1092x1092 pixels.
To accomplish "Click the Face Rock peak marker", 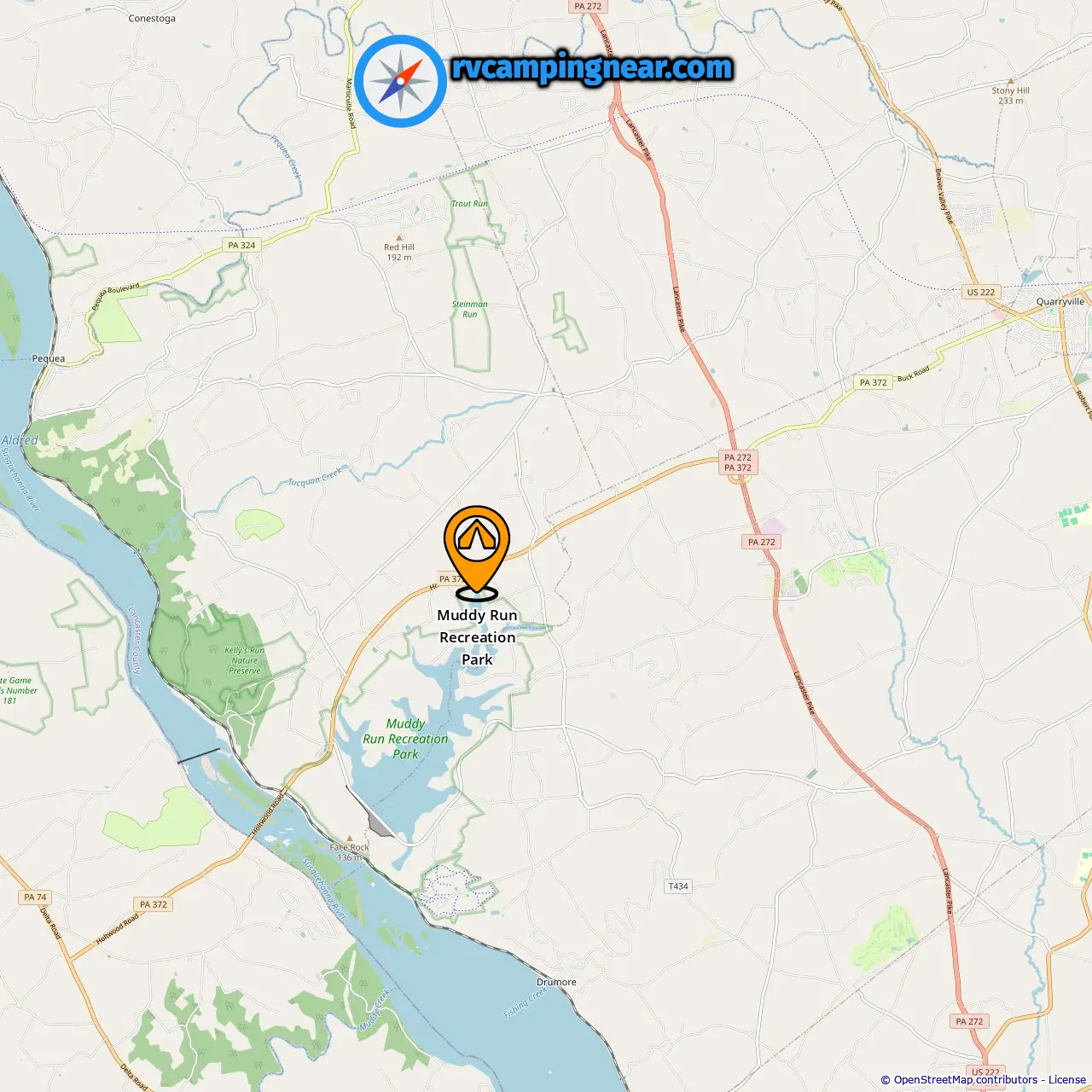I will pos(348,838).
